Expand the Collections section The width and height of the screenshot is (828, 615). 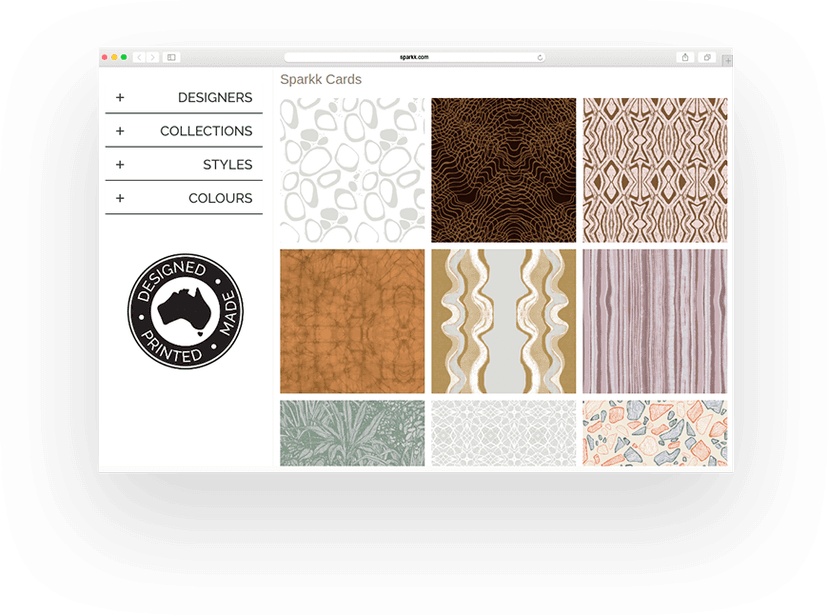click(x=184, y=131)
